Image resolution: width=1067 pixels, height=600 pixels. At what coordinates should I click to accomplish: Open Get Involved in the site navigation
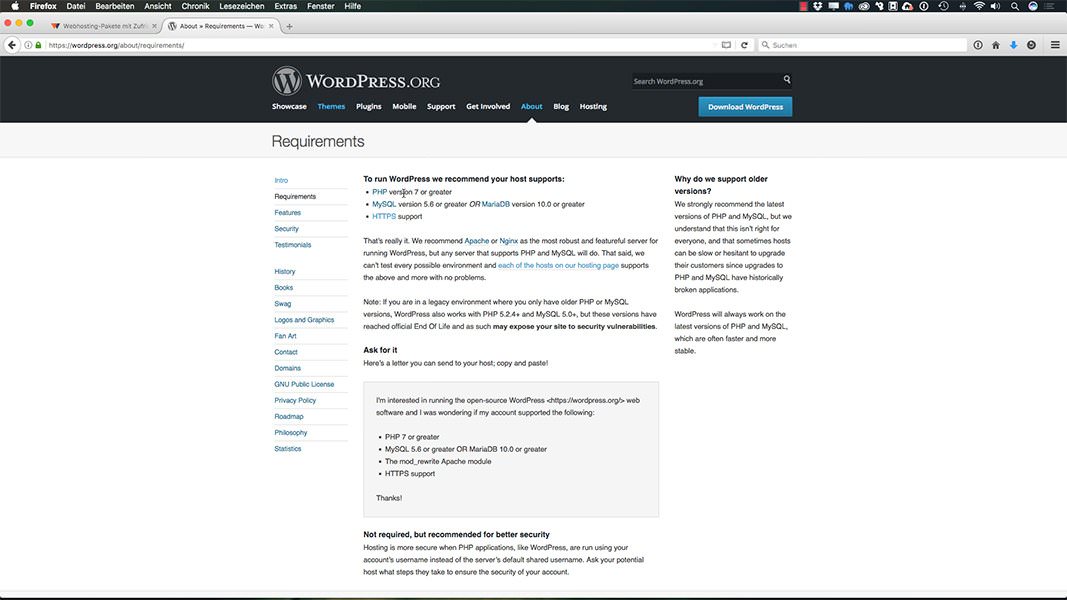[488, 107]
